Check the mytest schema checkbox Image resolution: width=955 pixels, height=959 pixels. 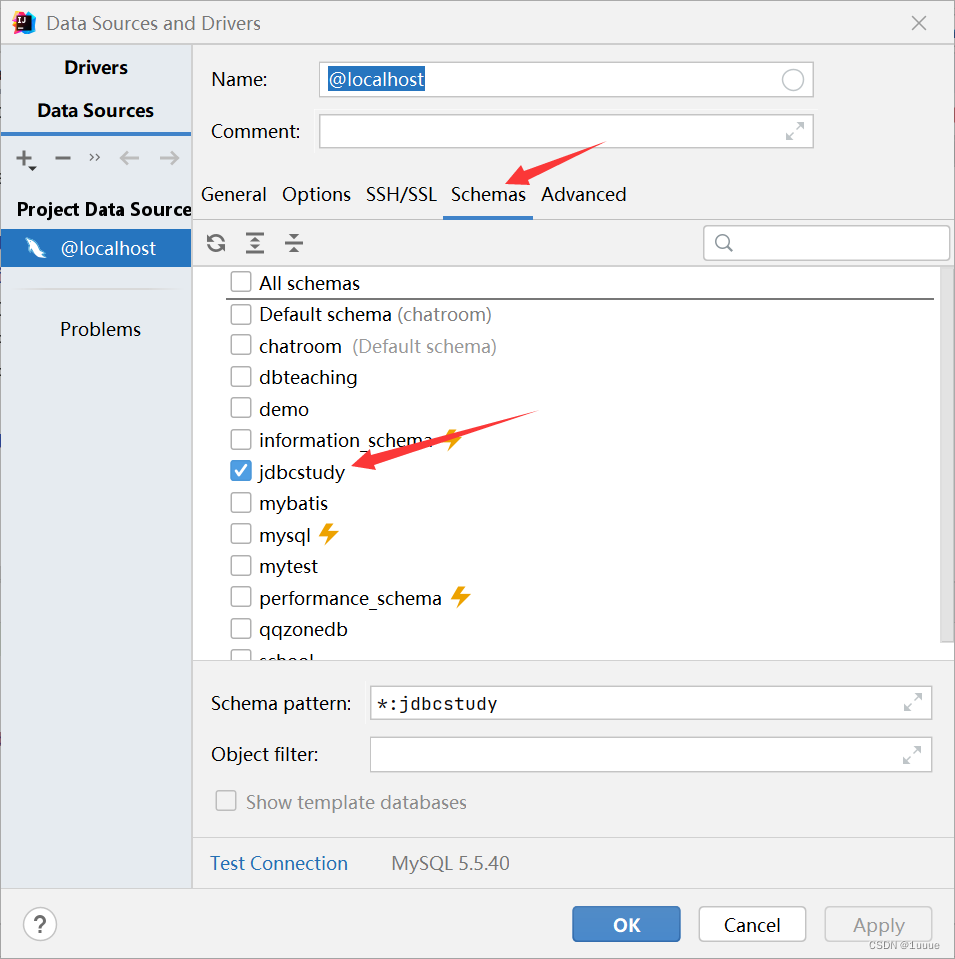click(x=240, y=565)
